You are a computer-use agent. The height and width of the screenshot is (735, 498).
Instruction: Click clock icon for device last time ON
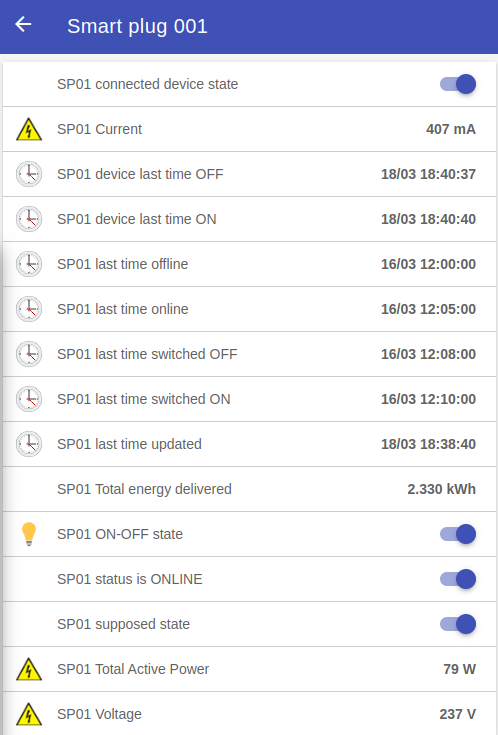(x=29, y=219)
